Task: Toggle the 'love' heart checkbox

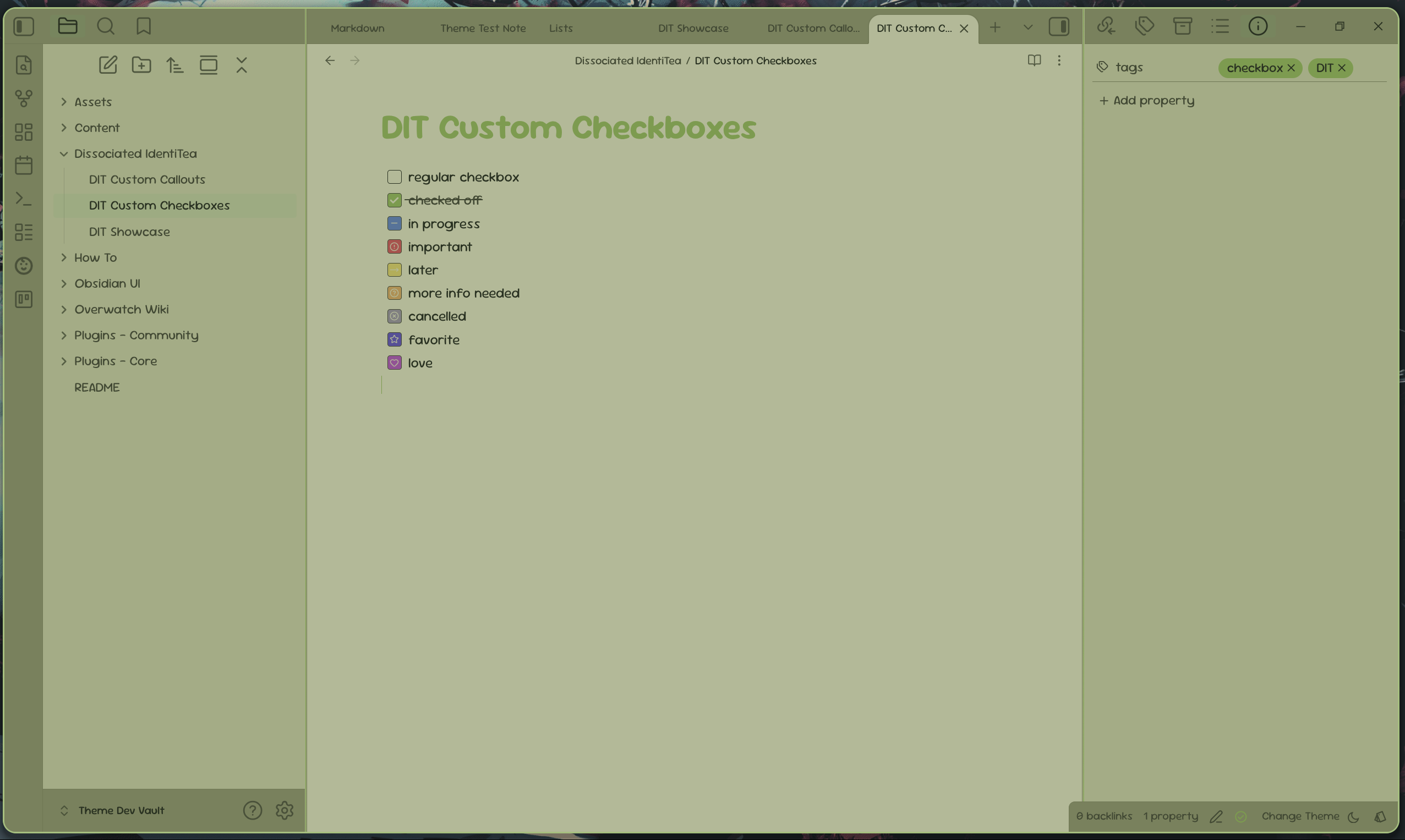Action: (394, 363)
